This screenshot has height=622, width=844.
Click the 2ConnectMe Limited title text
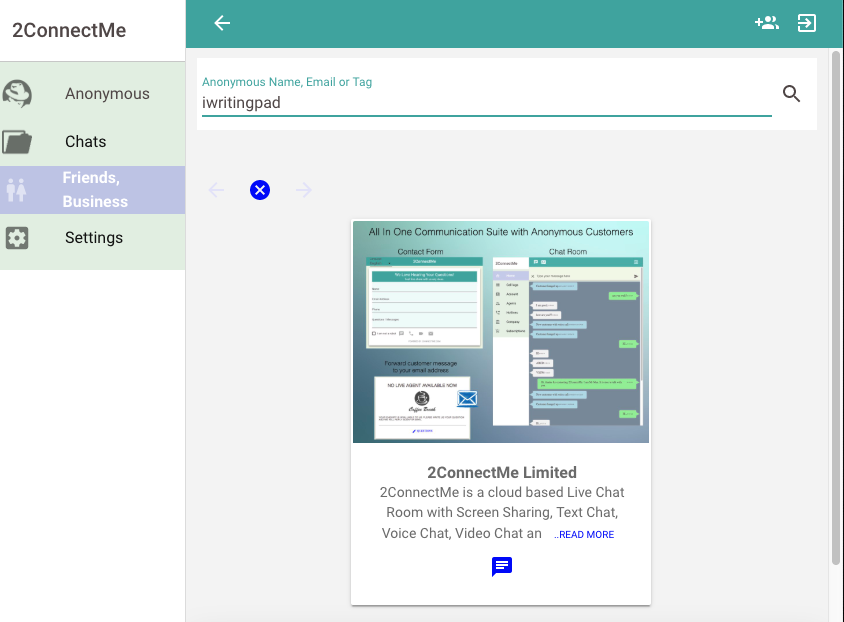tap(502, 472)
